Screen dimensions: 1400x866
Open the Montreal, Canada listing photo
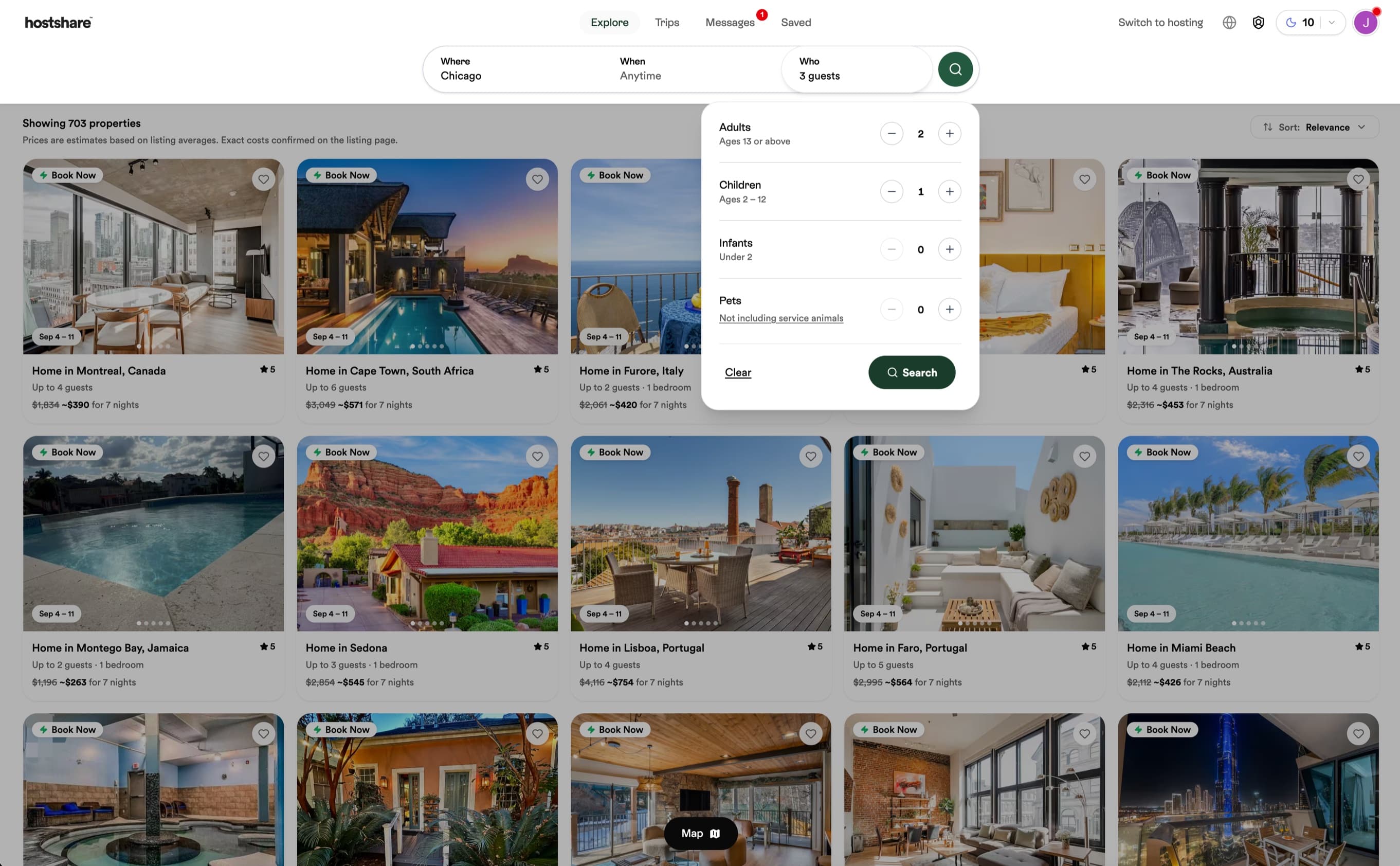[153, 257]
